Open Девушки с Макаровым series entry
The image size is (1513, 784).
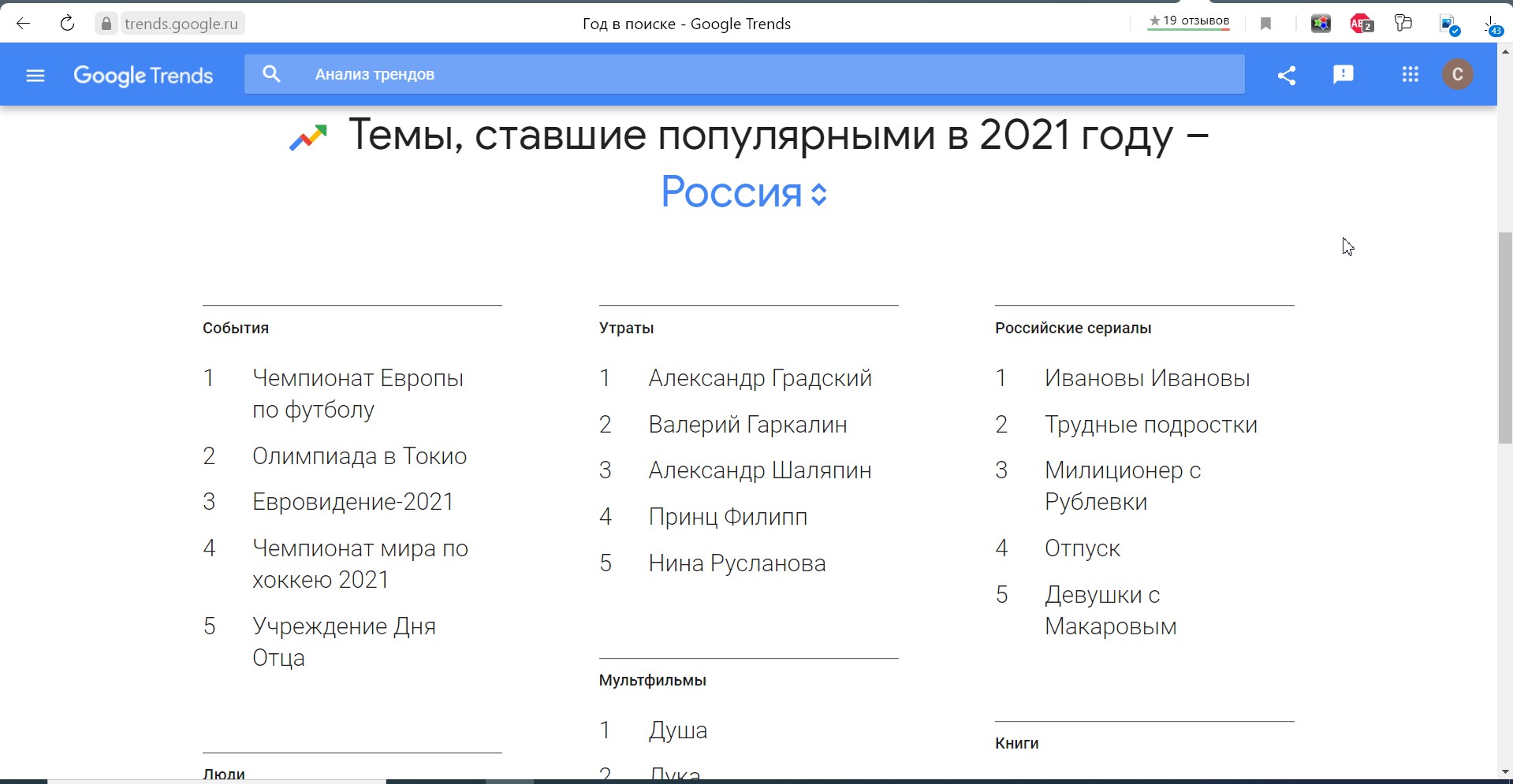[1110, 611]
